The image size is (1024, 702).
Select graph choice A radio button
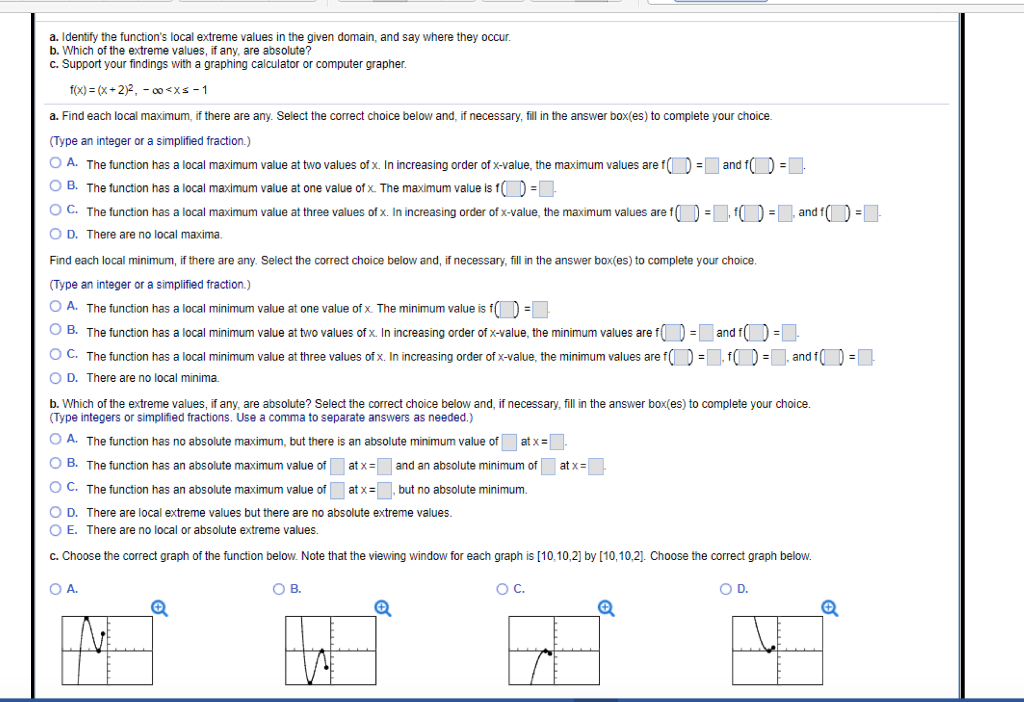pyautogui.click(x=55, y=589)
